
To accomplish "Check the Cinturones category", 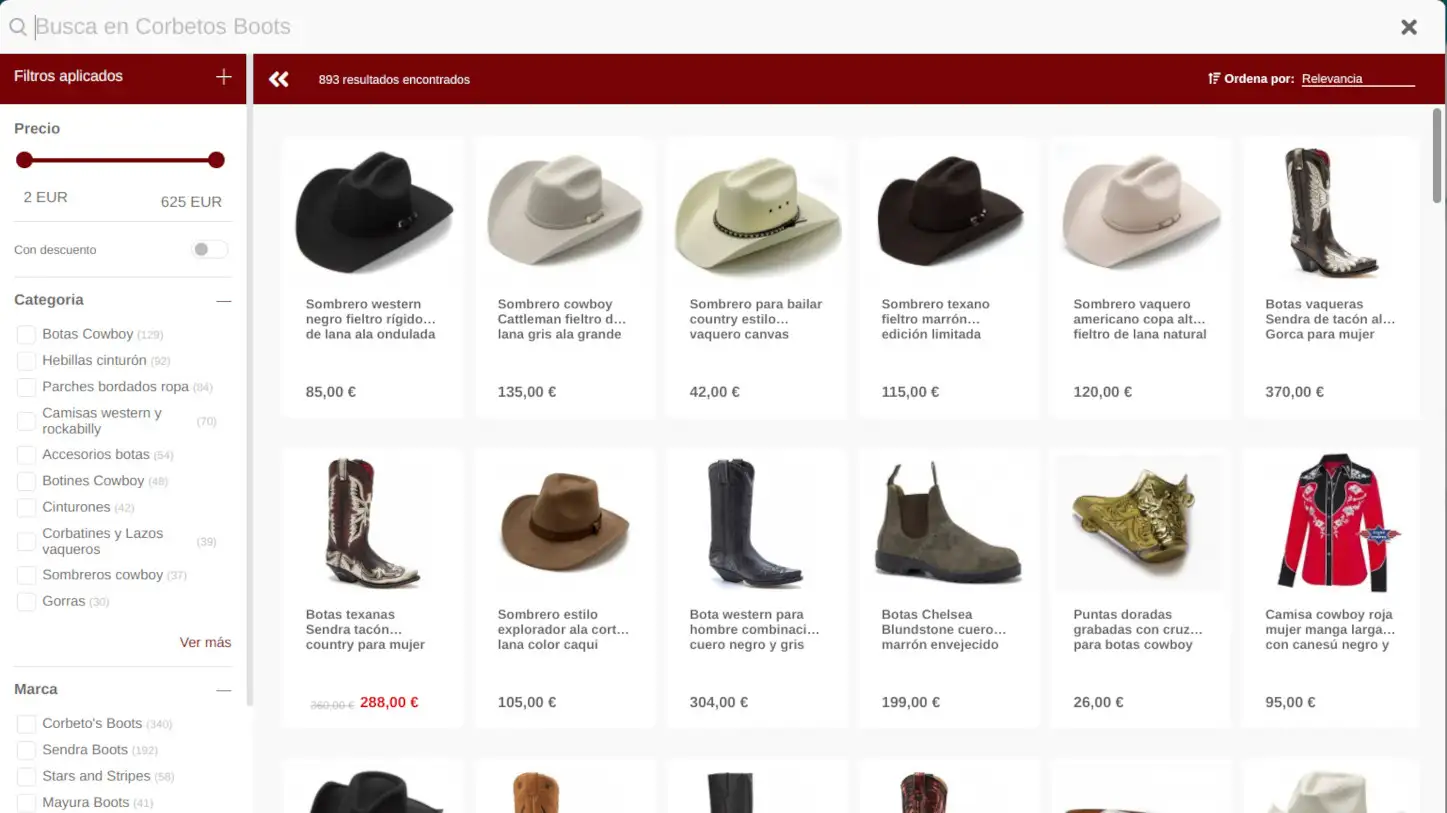I will [26, 508].
